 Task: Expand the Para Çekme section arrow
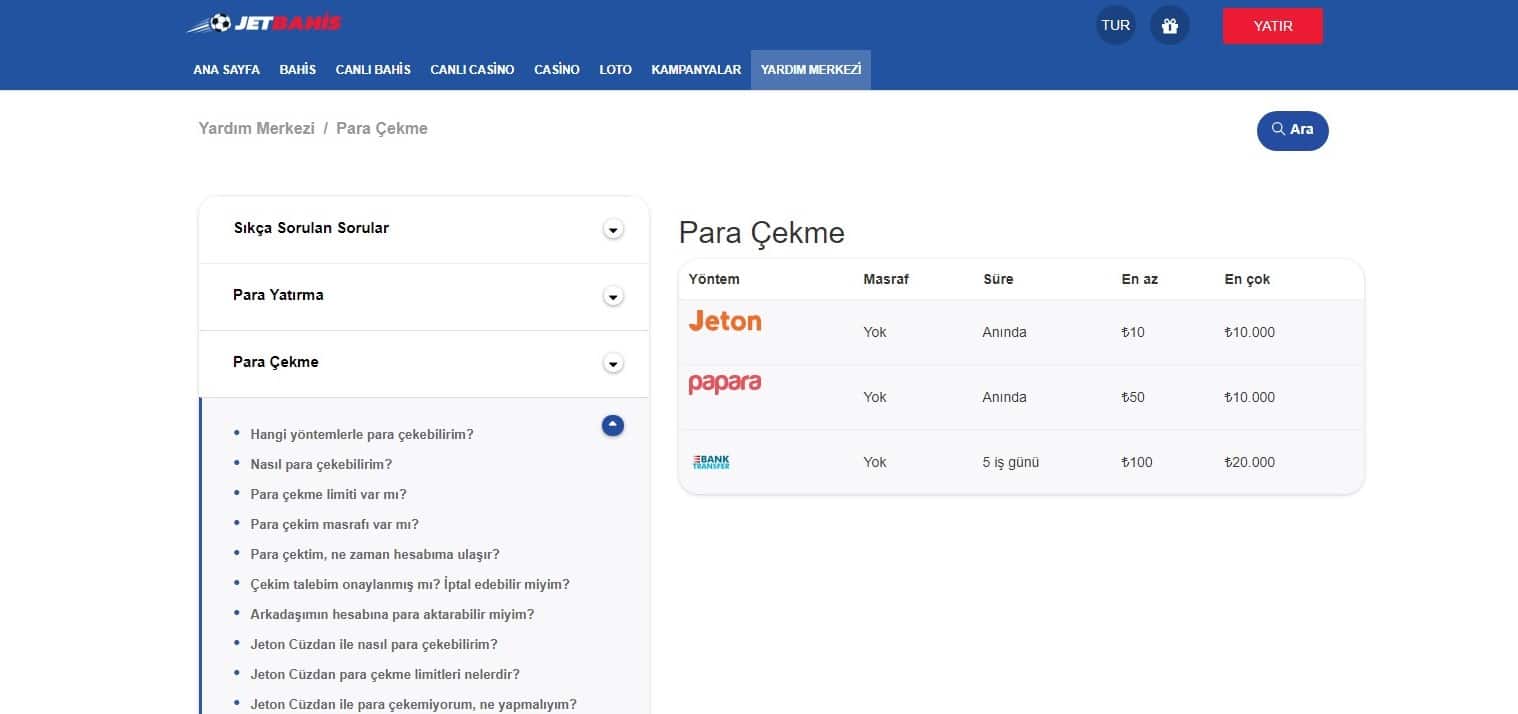pyautogui.click(x=613, y=363)
